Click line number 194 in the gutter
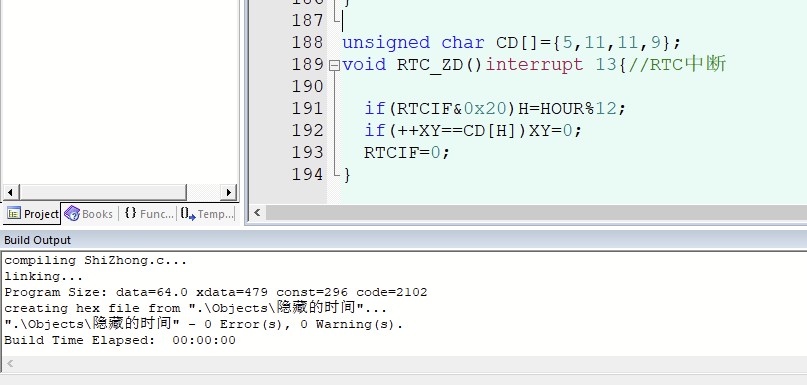The width and height of the screenshot is (807, 385). [x=307, y=174]
